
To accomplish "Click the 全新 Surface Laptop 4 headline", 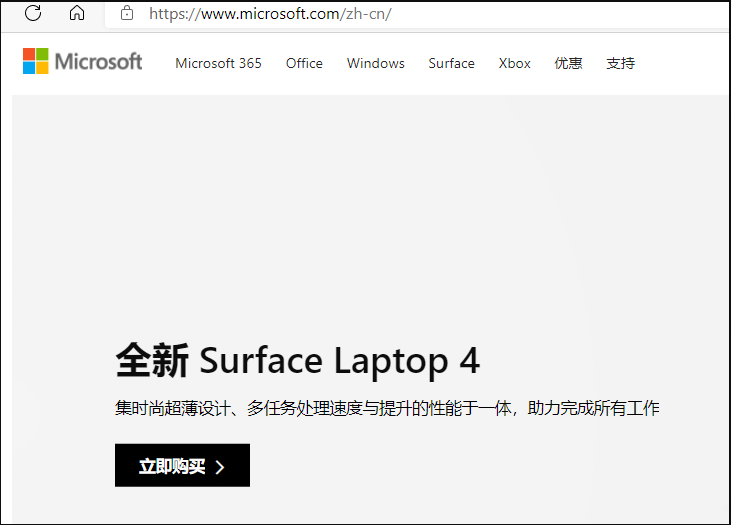I will click(x=297, y=360).
